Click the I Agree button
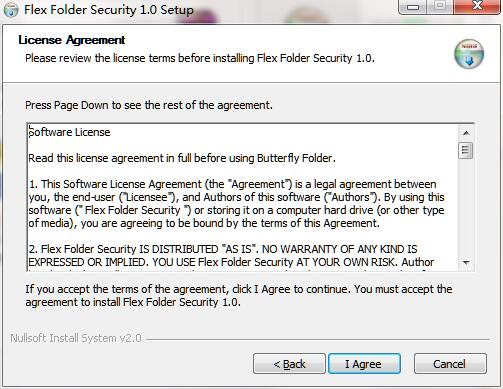The image size is (503, 389). [x=364, y=364]
